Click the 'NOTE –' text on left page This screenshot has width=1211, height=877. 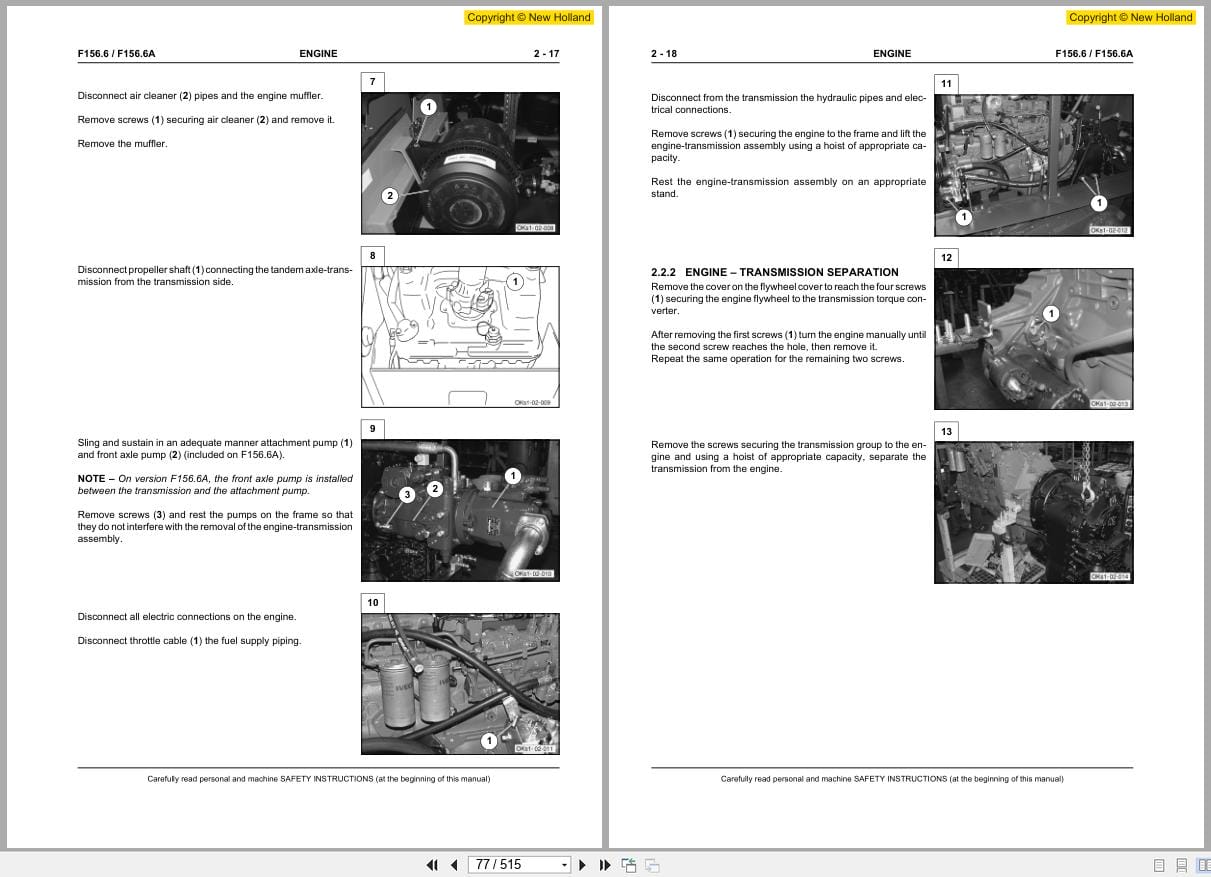(x=96, y=479)
